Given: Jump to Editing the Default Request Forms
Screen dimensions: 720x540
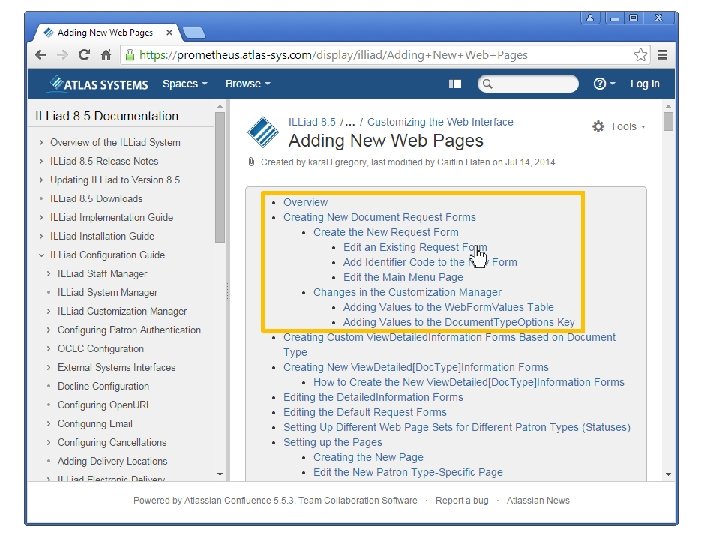Looking at the screenshot, I should (x=365, y=412).
